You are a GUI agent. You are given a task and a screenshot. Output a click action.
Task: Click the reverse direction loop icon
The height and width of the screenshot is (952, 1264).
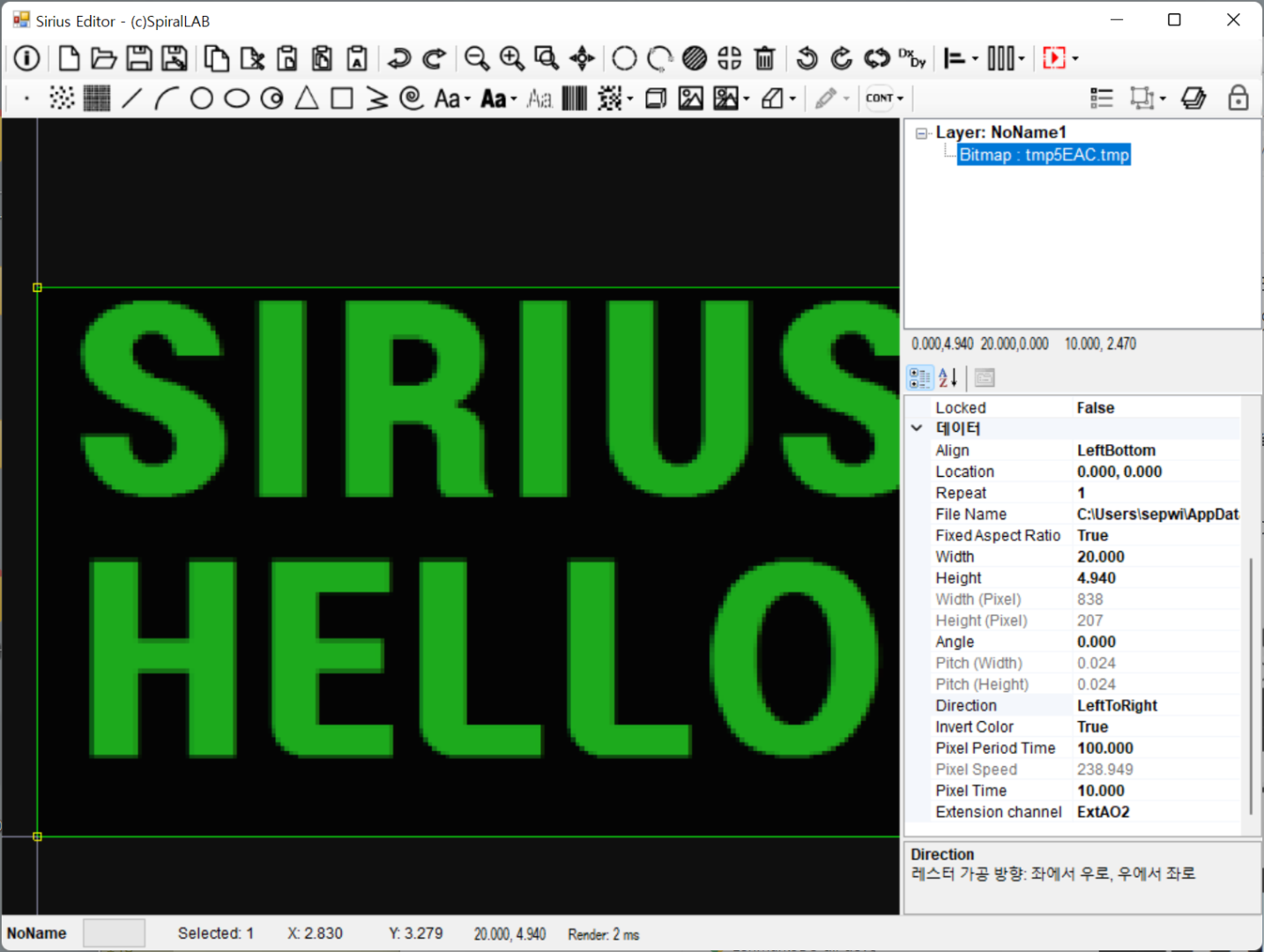[x=877, y=58]
